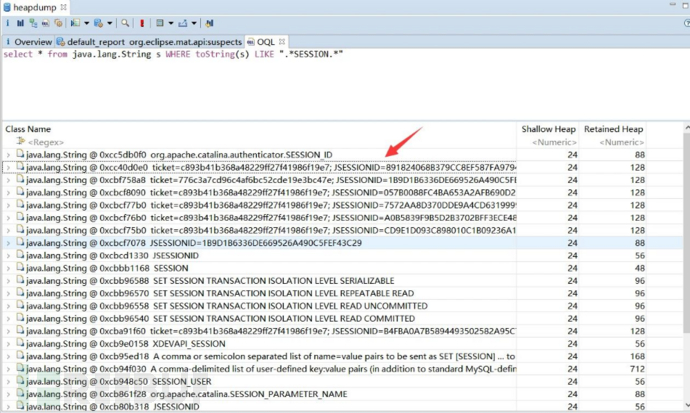Viewport: 690px width, 413px height.
Task: Sort by the Retained Heap column header
Action: click(615, 129)
